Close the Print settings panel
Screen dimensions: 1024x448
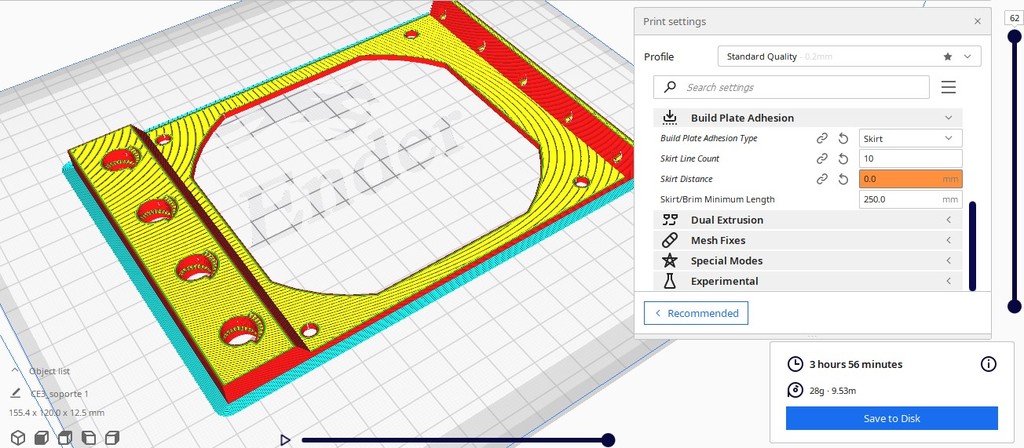977,22
